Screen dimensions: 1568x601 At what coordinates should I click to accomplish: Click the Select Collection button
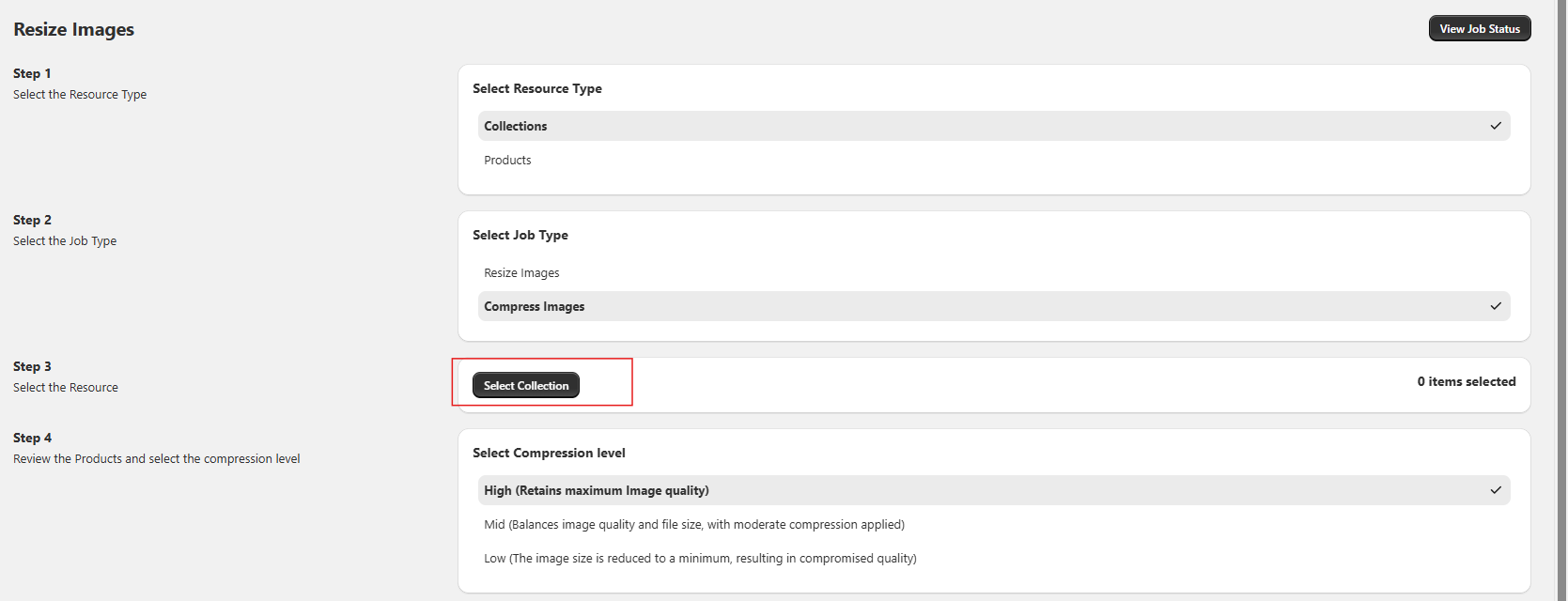(x=526, y=385)
